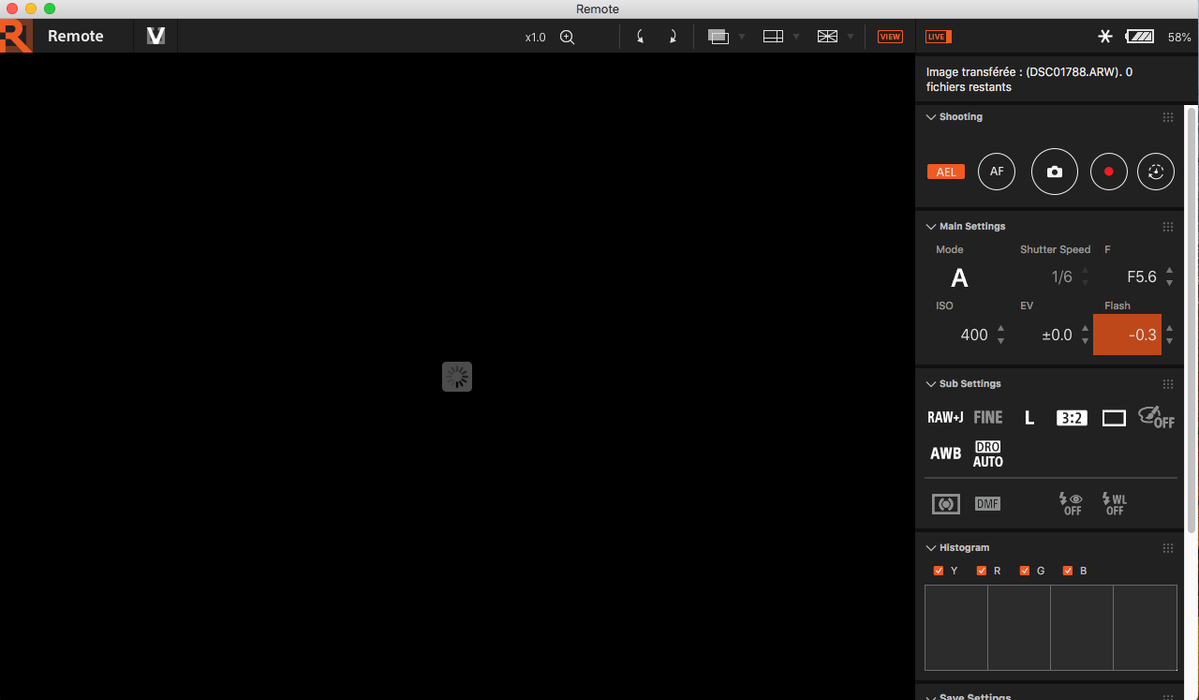Click the zoom magnifier icon
1199x700 pixels.
(567, 37)
